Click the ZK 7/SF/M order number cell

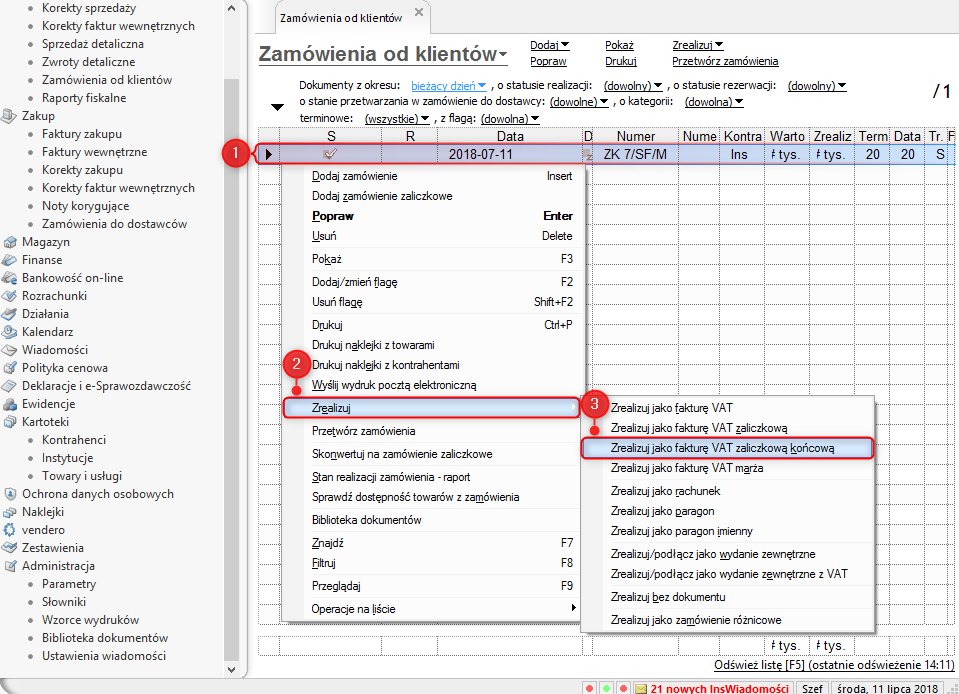pos(635,154)
